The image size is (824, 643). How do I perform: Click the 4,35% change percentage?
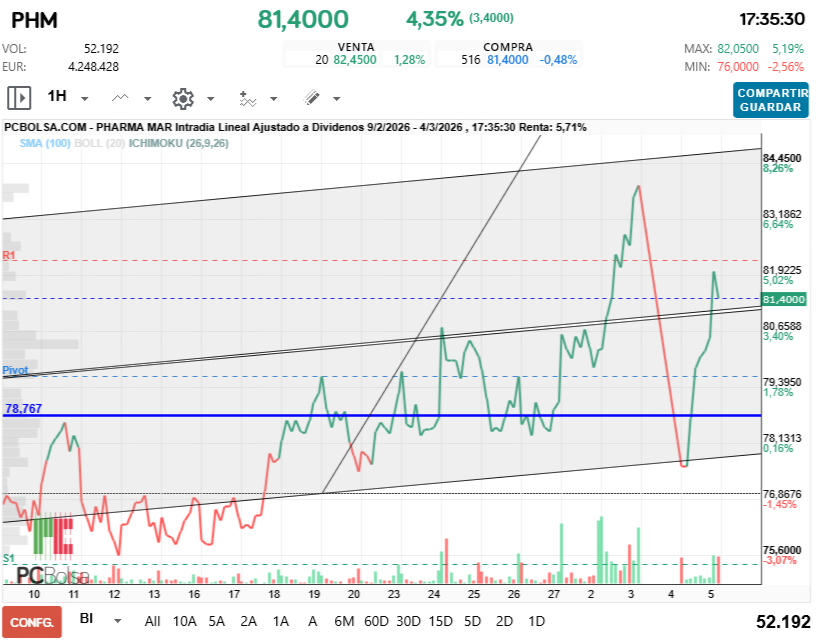pyautogui.click(x=435, y=19)
